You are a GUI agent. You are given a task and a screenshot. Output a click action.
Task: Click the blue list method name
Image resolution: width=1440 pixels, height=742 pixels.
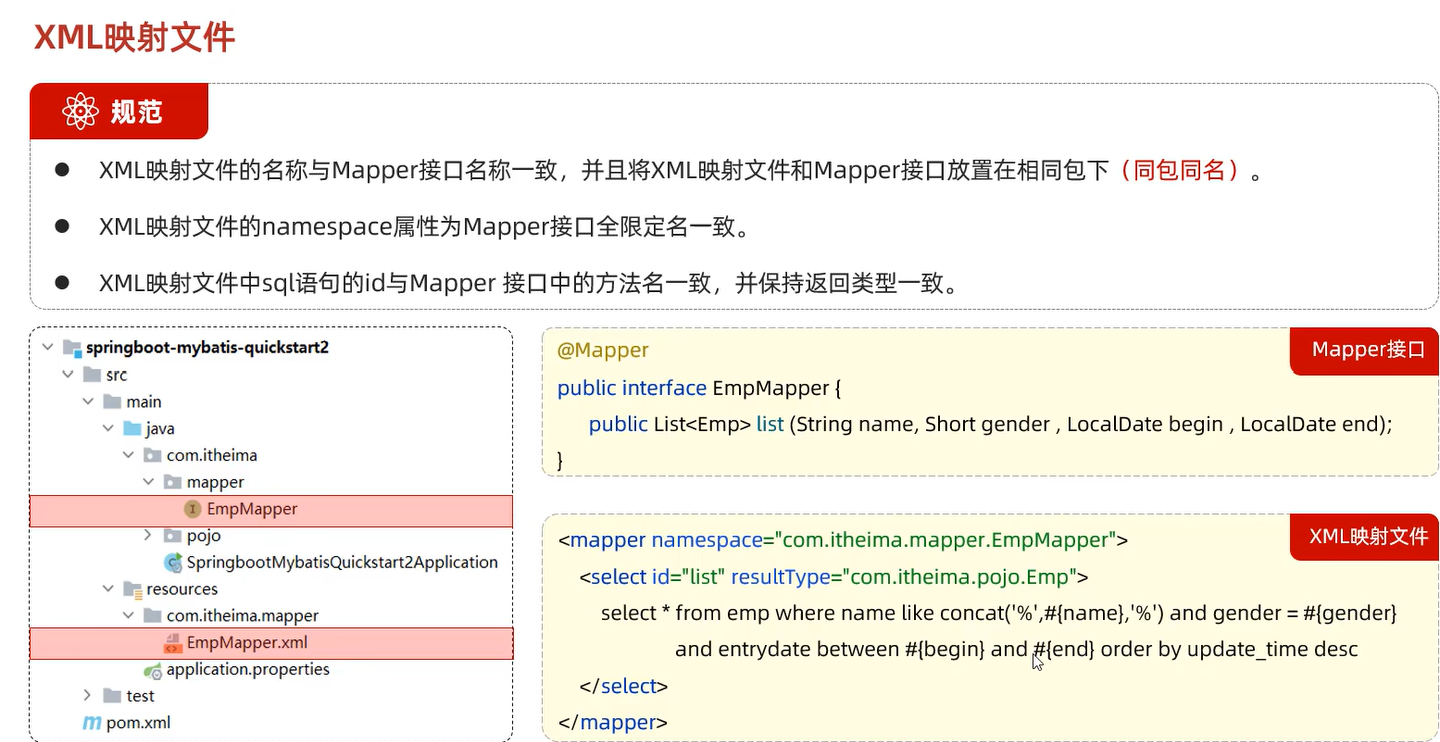click(x=769, y=424)
